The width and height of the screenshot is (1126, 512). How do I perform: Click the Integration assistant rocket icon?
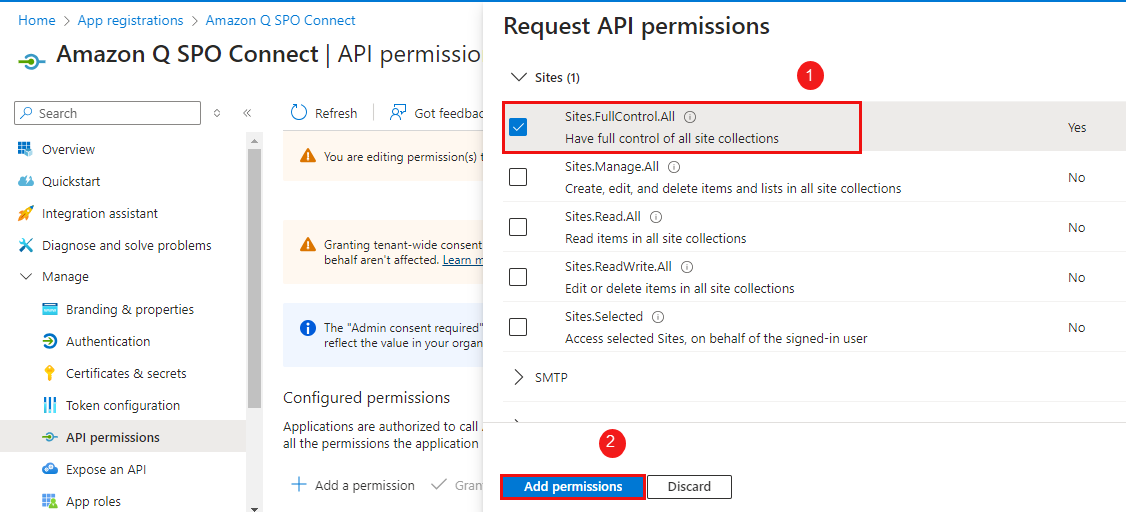pos(25,213)
